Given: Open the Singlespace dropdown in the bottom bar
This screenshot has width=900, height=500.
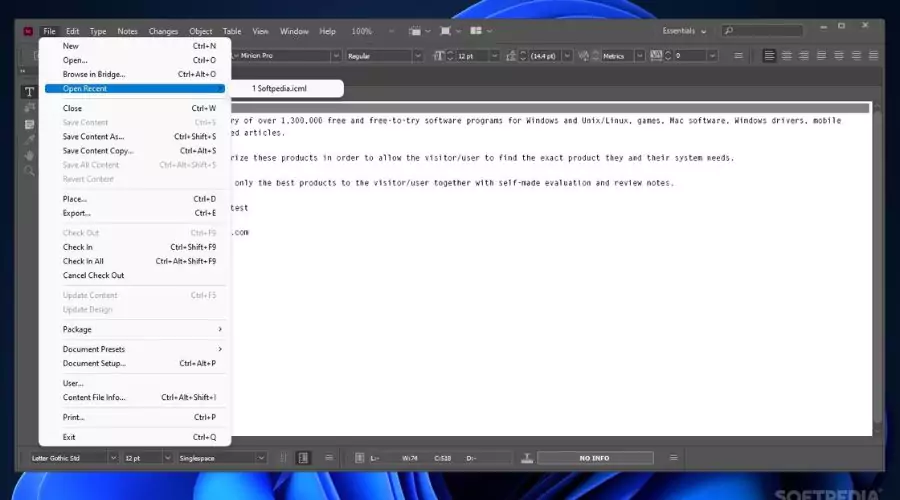Looking at the screenshot, I should click(261, 458).
